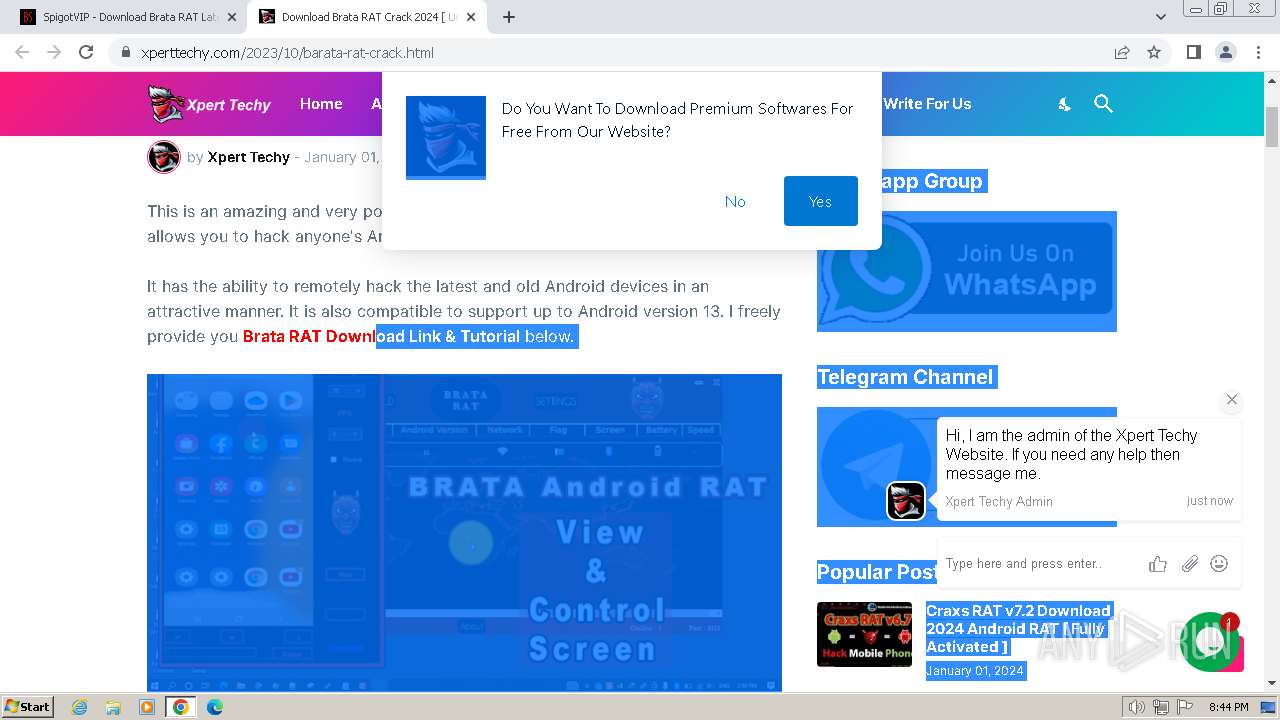
Task: Select the Download Brata RAT Crack tab
Action: (368, 17)
